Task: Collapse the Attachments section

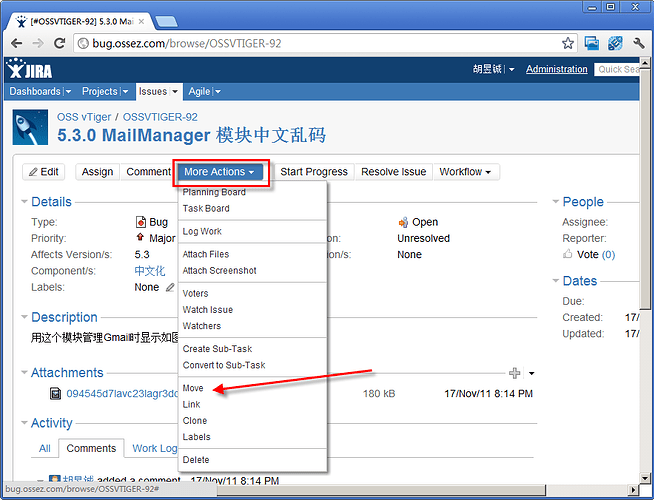Action: 24,373
